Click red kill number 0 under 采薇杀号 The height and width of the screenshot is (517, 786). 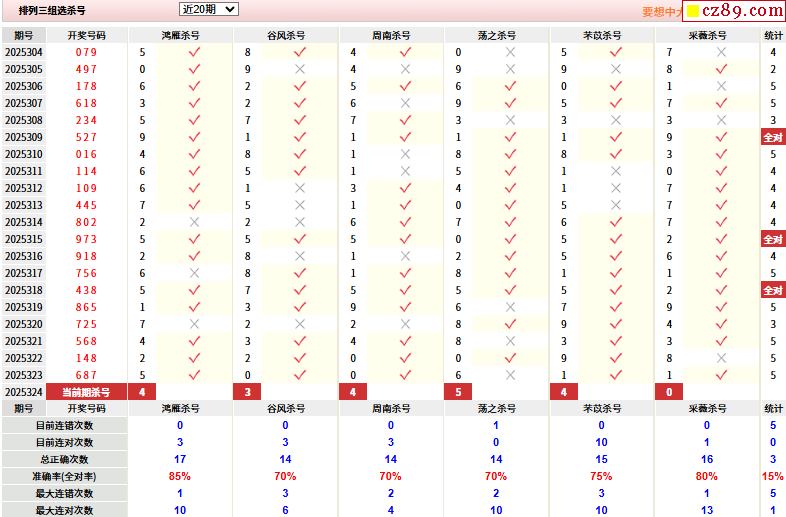[x=669, y=392]
